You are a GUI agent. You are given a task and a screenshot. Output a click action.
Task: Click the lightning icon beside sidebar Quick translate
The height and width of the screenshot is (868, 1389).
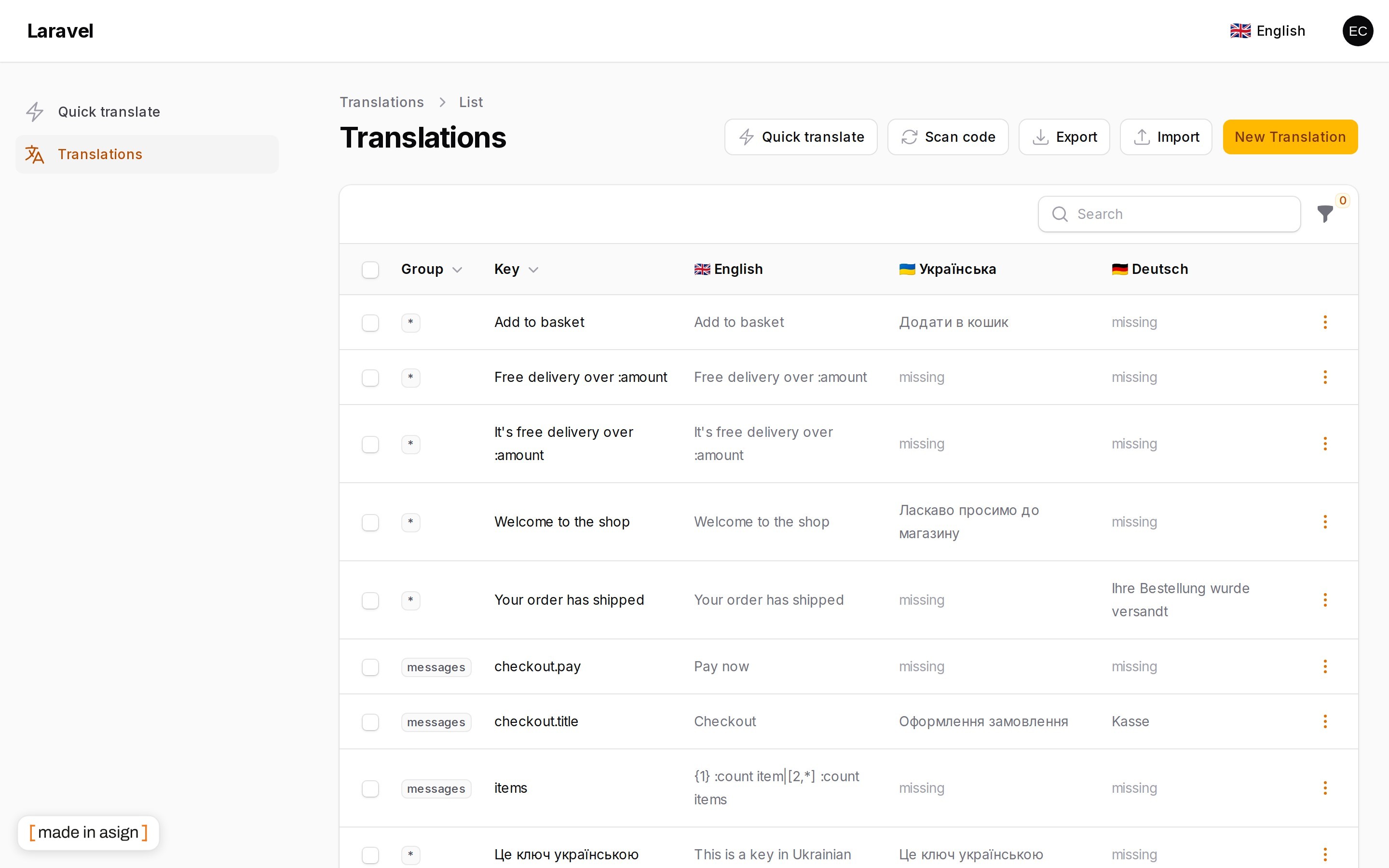(x=35, y=112)
